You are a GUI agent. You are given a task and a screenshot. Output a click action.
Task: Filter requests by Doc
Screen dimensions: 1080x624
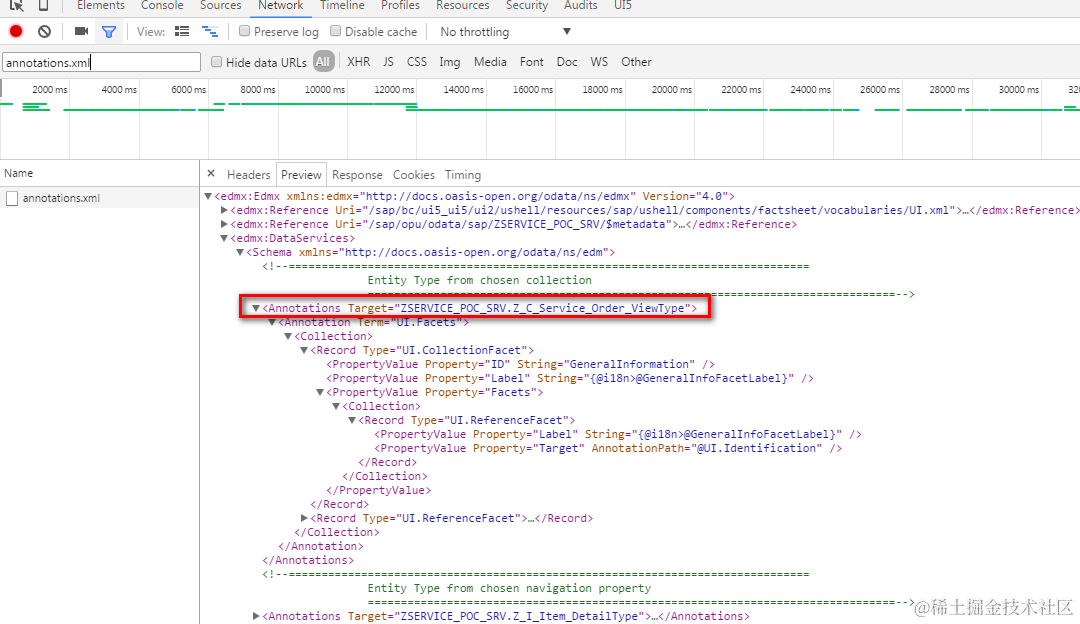567,62
